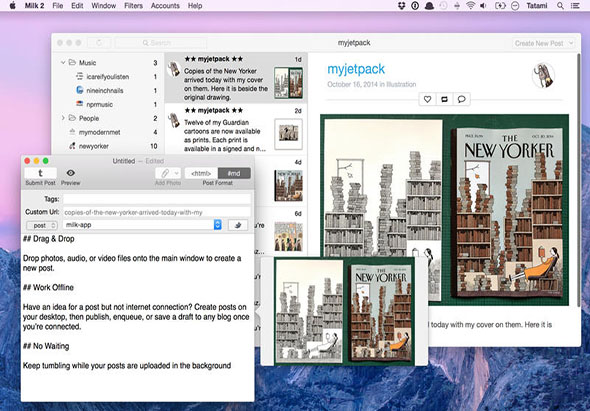Select nineinchnails blog in sidebar
Screen dimensions: 590x411
click(x=108, y=91)
